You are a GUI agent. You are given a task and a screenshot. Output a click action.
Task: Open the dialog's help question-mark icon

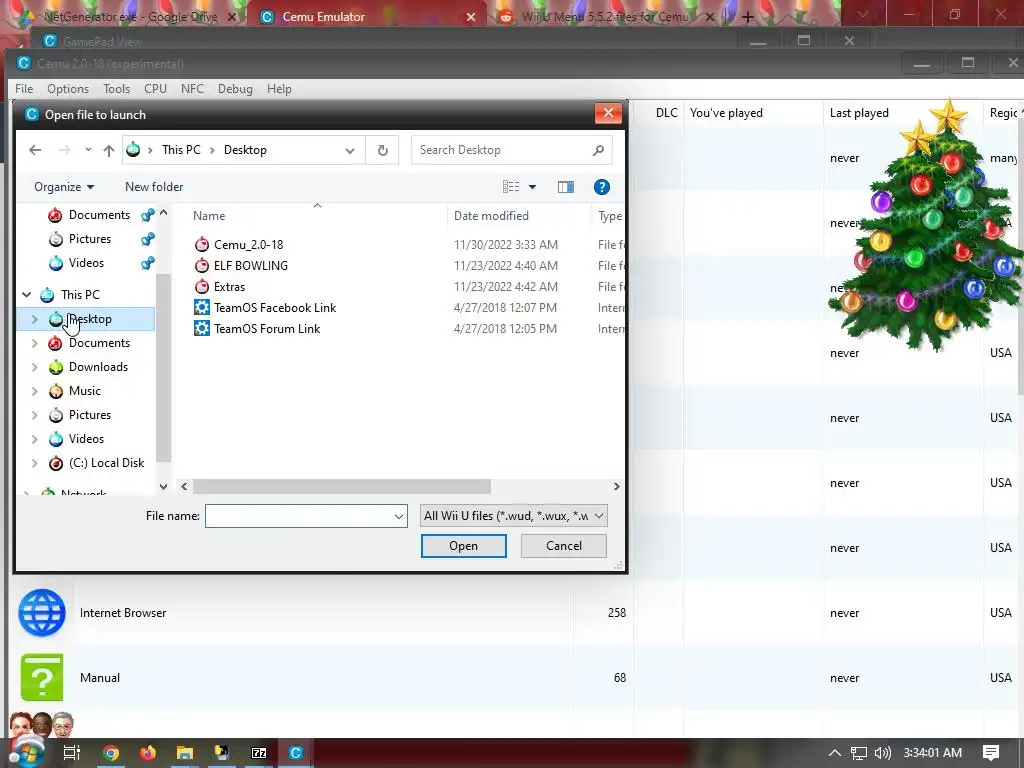[601, 187]
